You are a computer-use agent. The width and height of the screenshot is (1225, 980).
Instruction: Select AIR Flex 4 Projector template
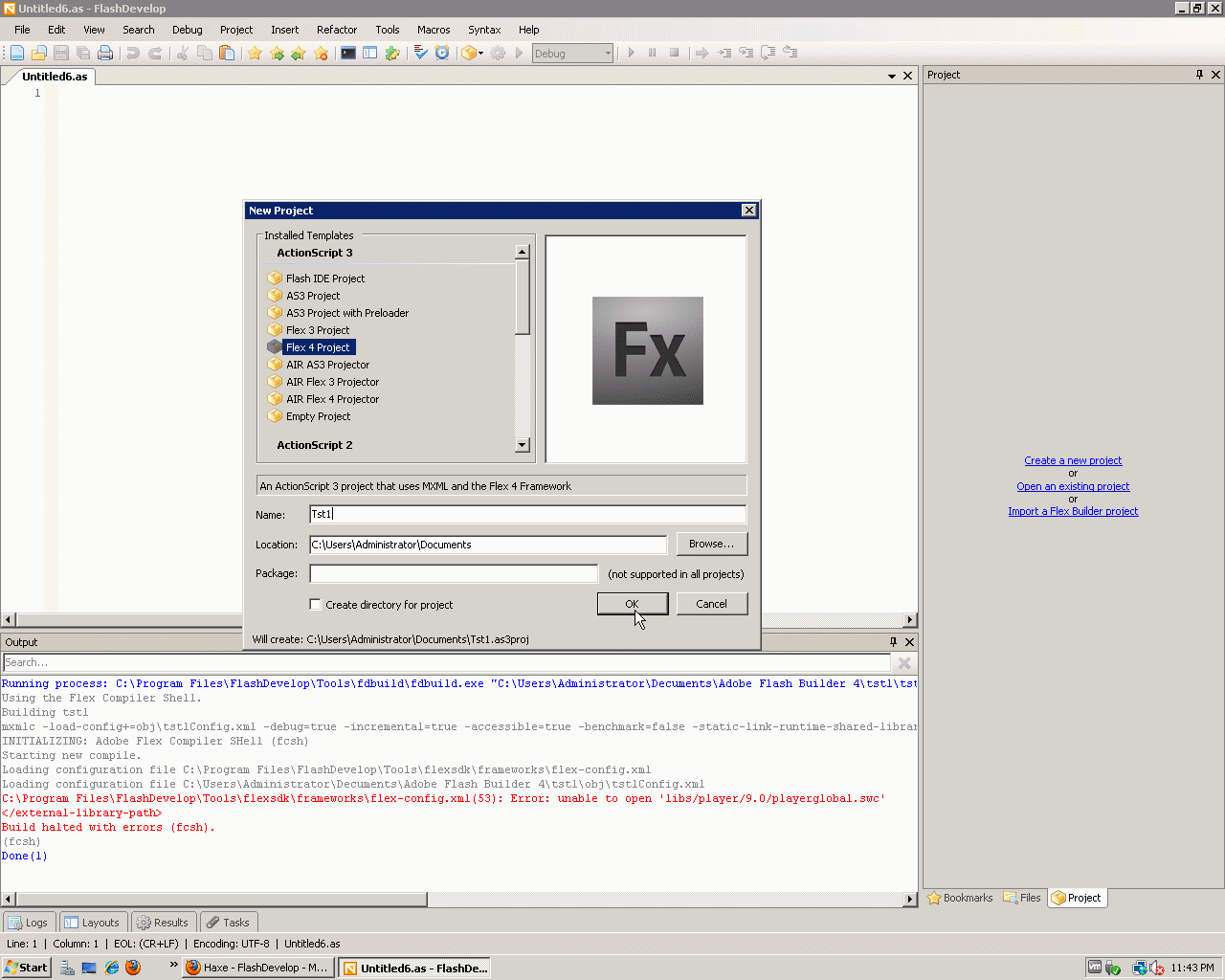[x=332, y=399]
